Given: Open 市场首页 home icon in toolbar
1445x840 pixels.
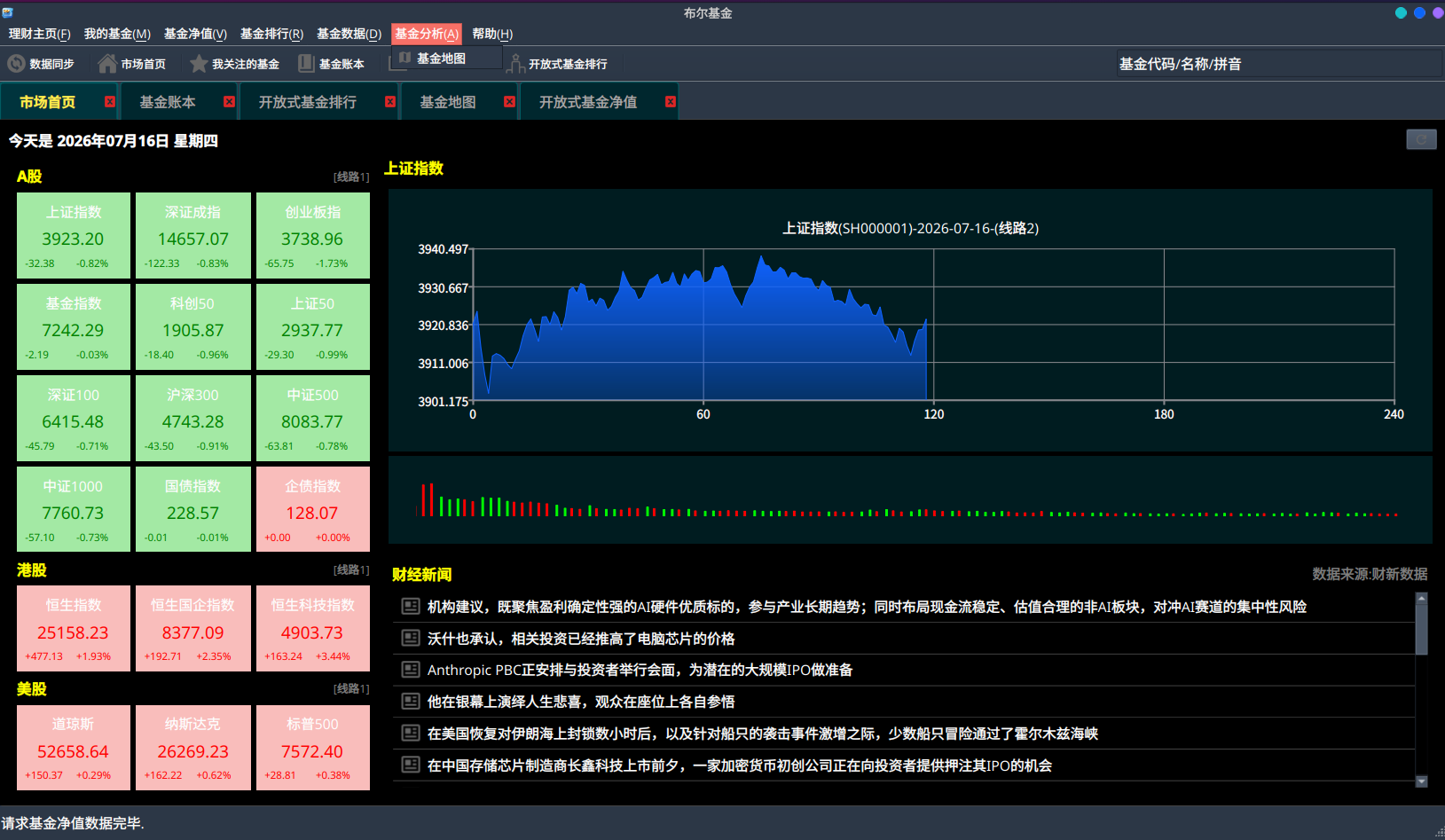Looking at the screenshot, I should pyautogui.click(x=107, y=64).
